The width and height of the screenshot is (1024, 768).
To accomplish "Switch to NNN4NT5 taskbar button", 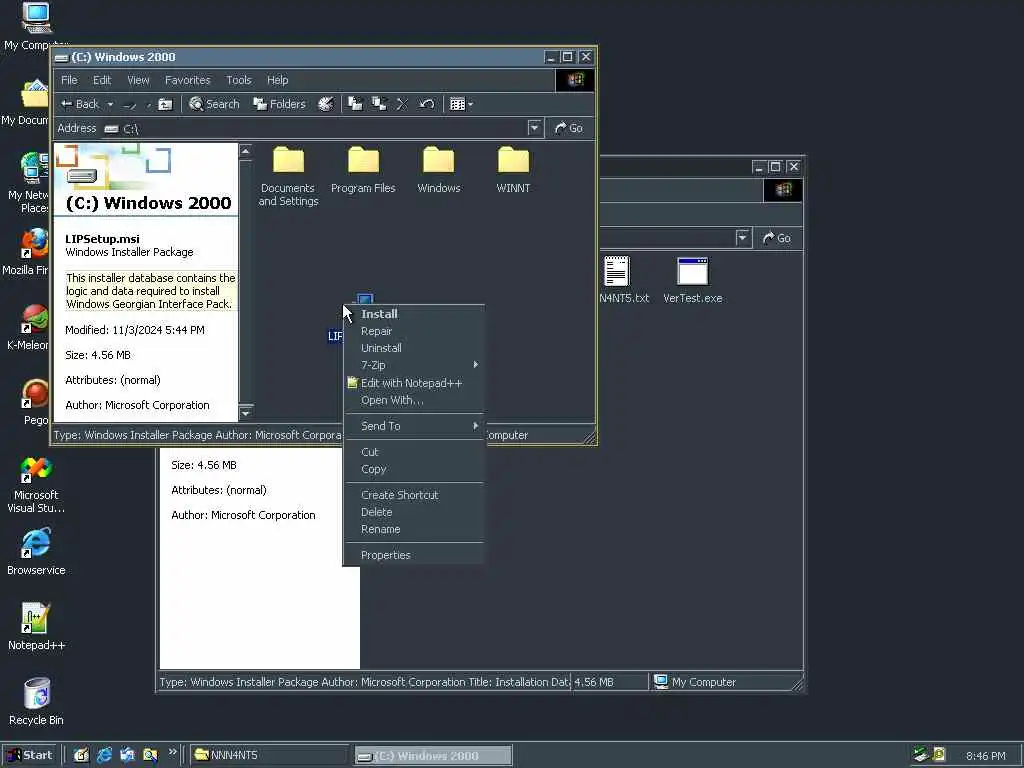I will click(268, 756).
